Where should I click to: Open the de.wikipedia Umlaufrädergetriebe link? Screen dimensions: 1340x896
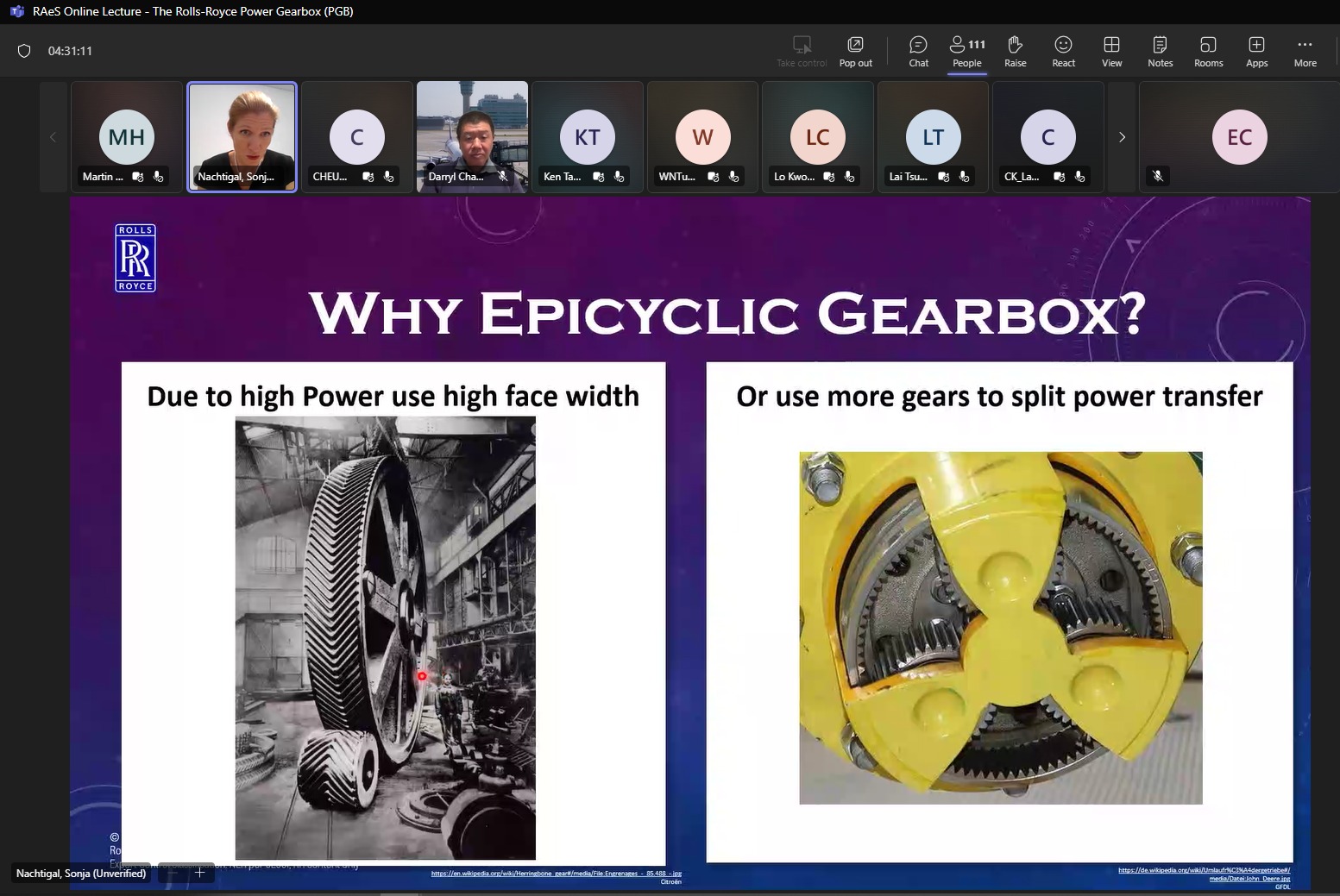coord(1205,874)
